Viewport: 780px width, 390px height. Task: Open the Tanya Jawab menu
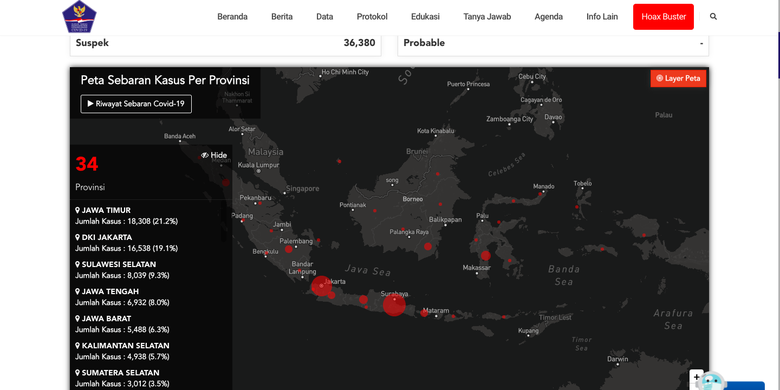[x=487, y=16]
